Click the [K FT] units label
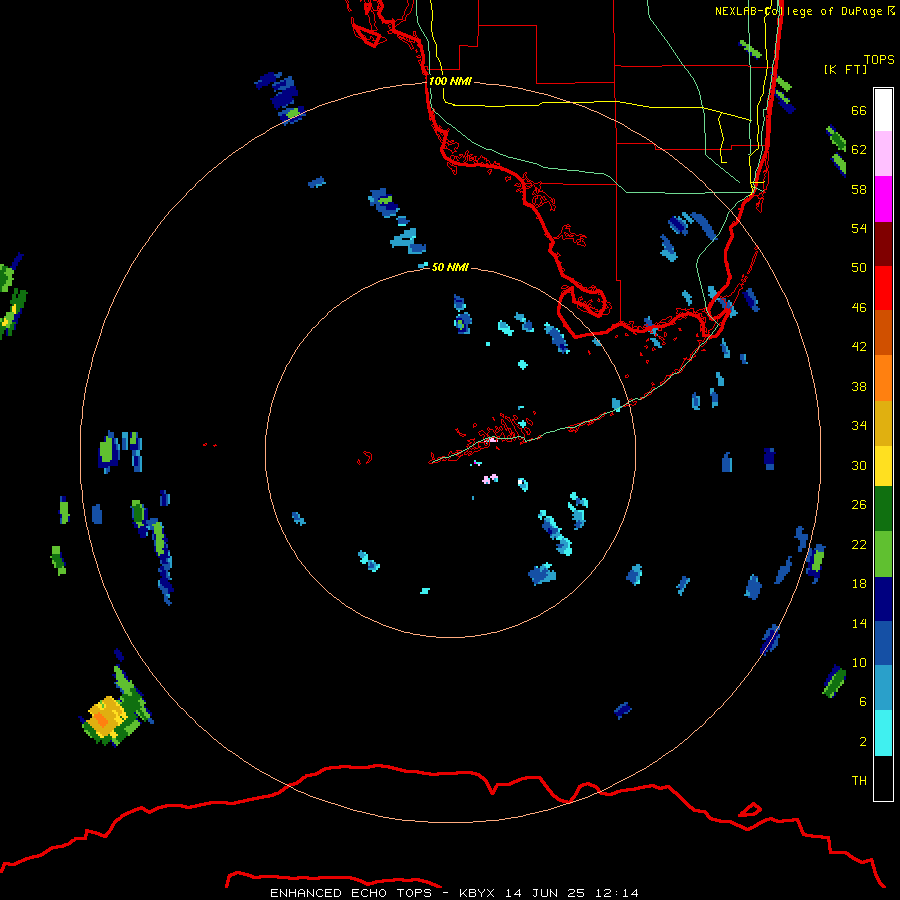900x900 pixels. (845, 69)
